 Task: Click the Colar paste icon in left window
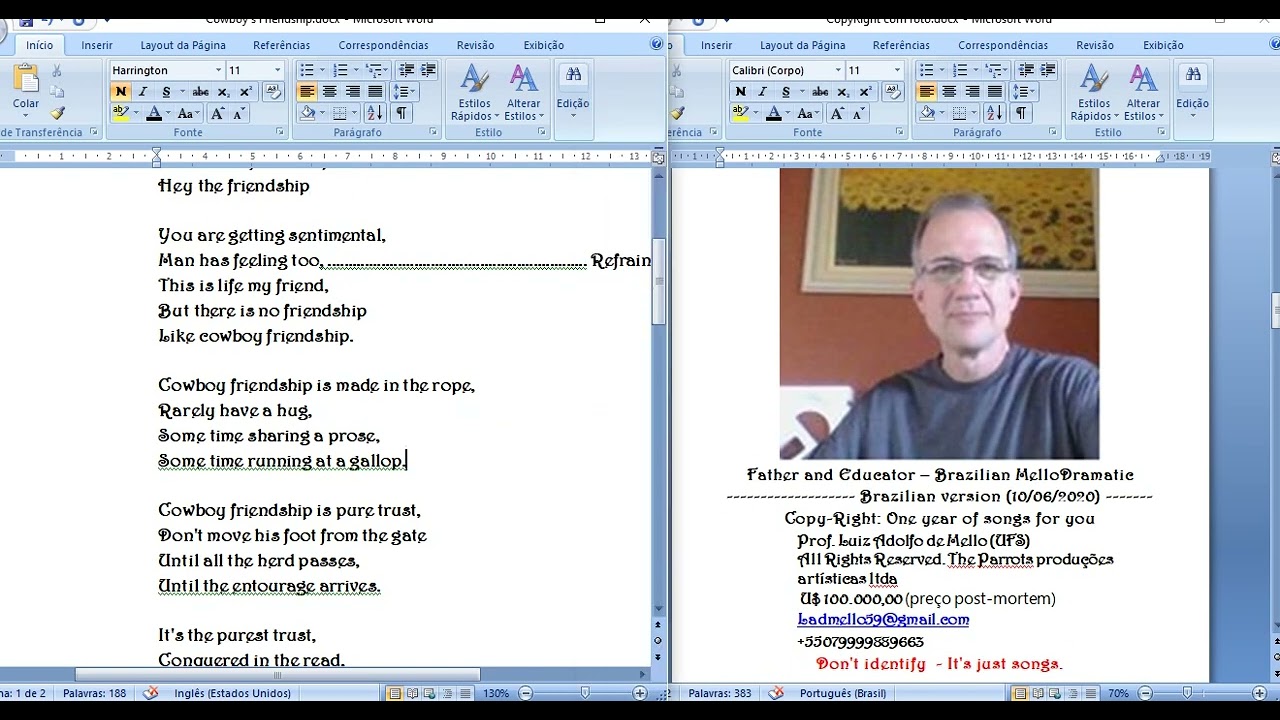26,80
